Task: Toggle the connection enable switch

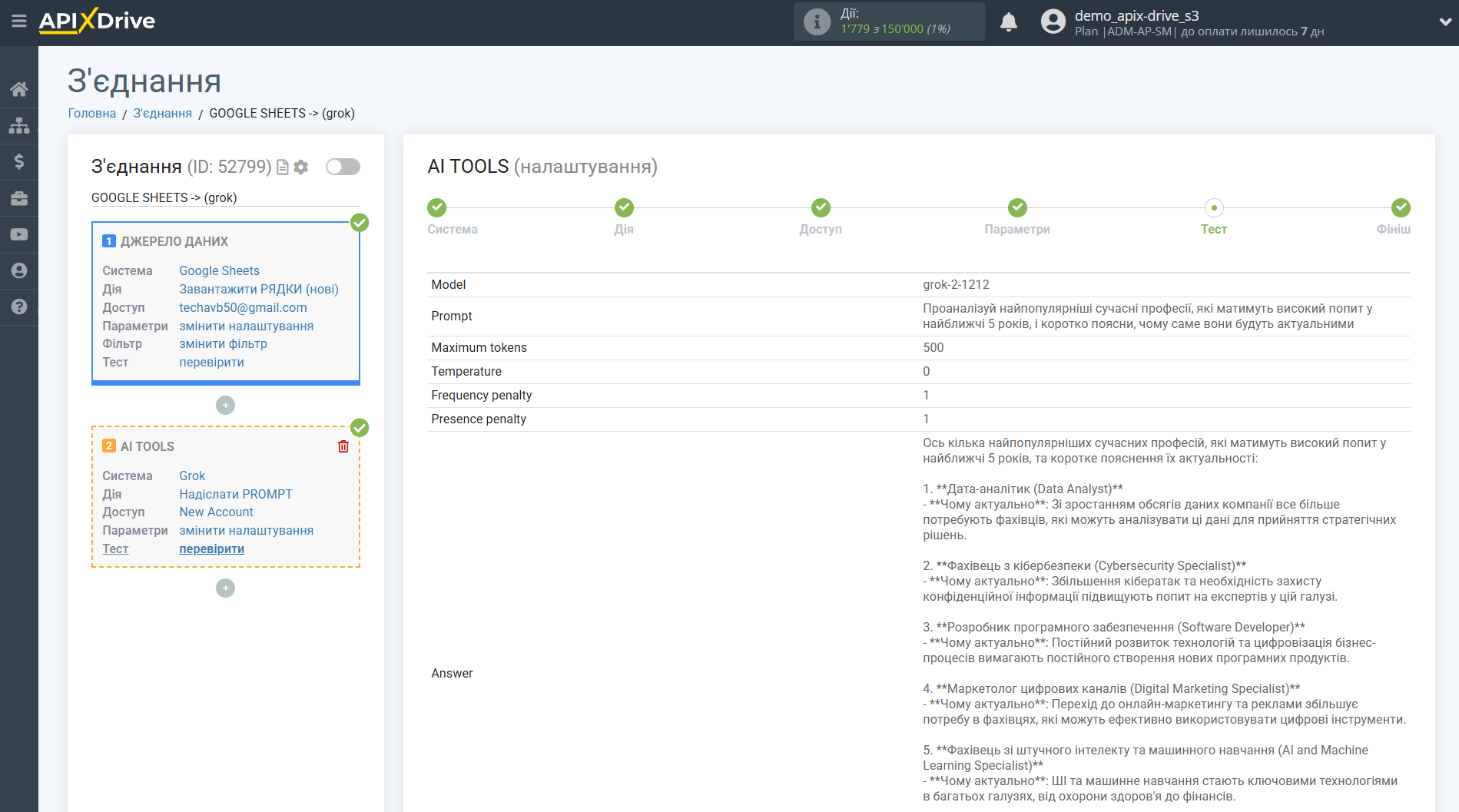Action: (x=343, y=167)
